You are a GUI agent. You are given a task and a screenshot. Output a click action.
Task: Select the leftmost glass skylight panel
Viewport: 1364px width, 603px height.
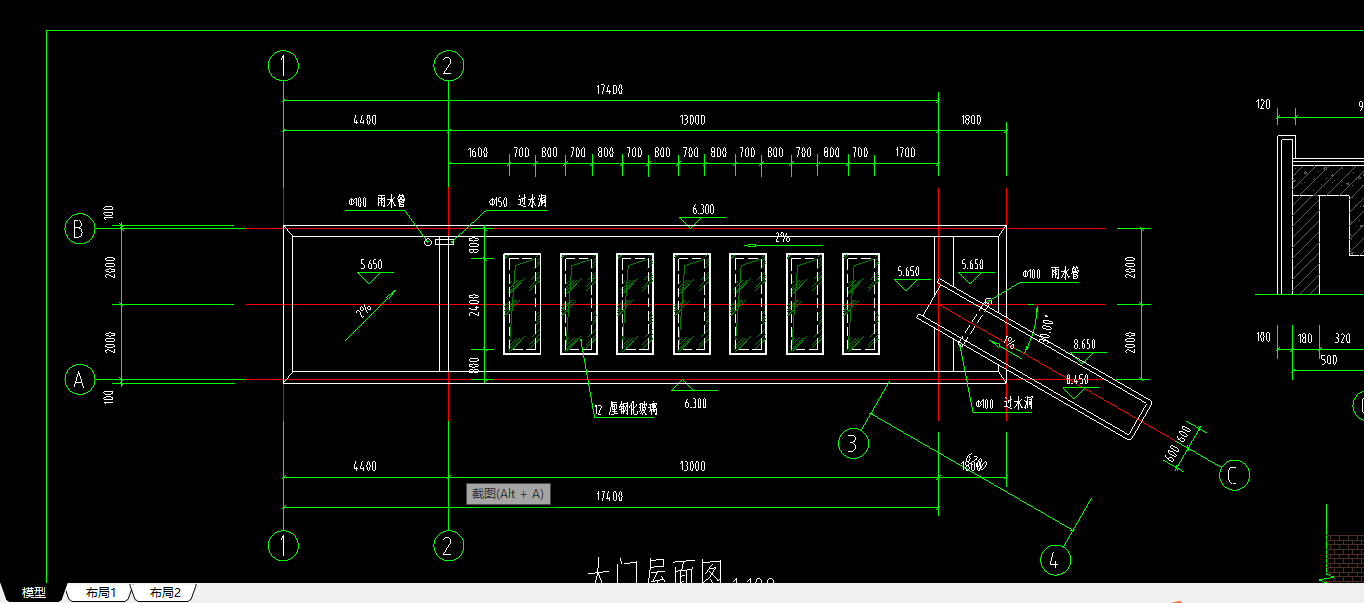tap(522, 304)
